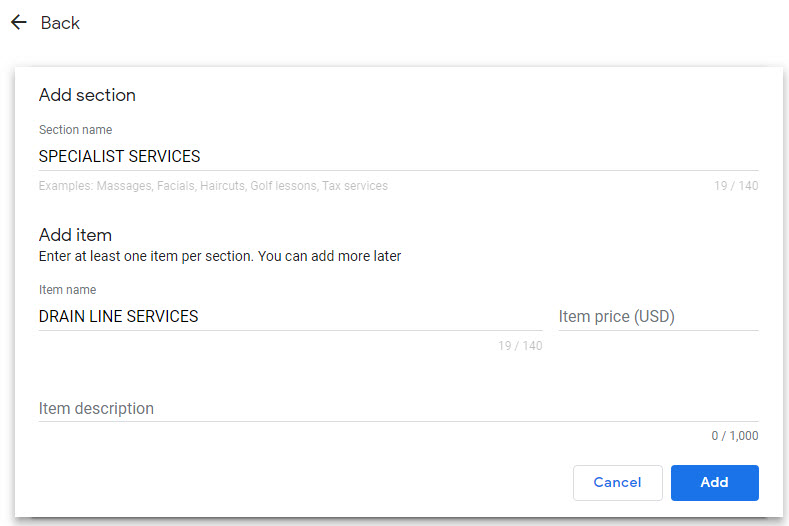
Task: Select the Item price (USD) field
Action: [658, 316]
